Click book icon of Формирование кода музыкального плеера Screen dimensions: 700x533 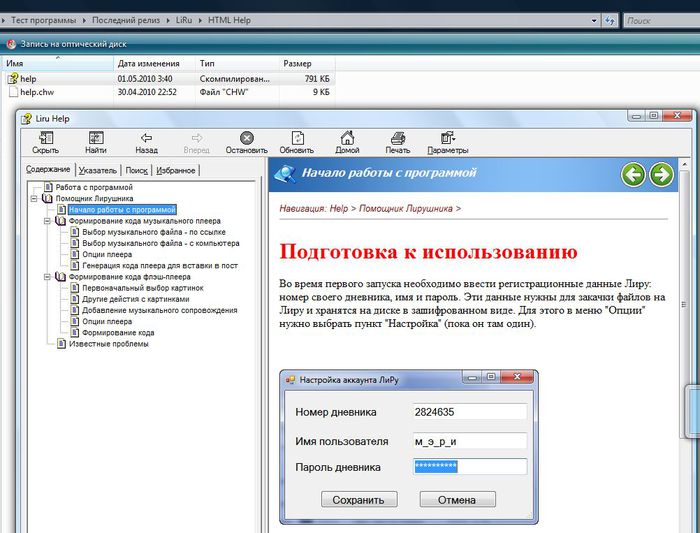pyautogui.click(x=60, y=221)
